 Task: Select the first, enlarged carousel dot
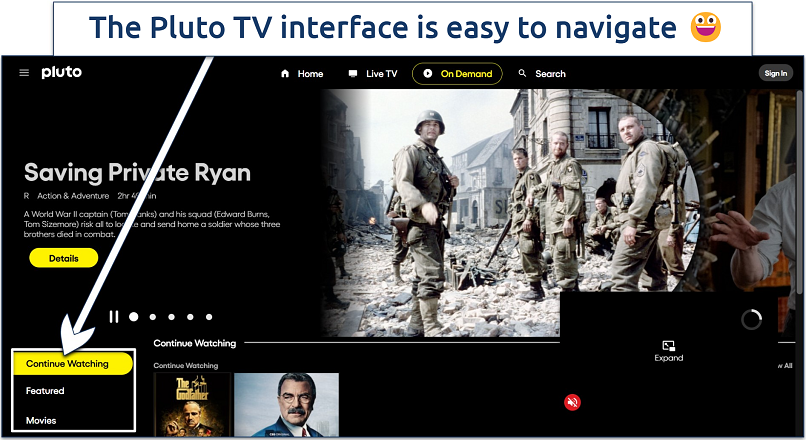click(134, 317)
